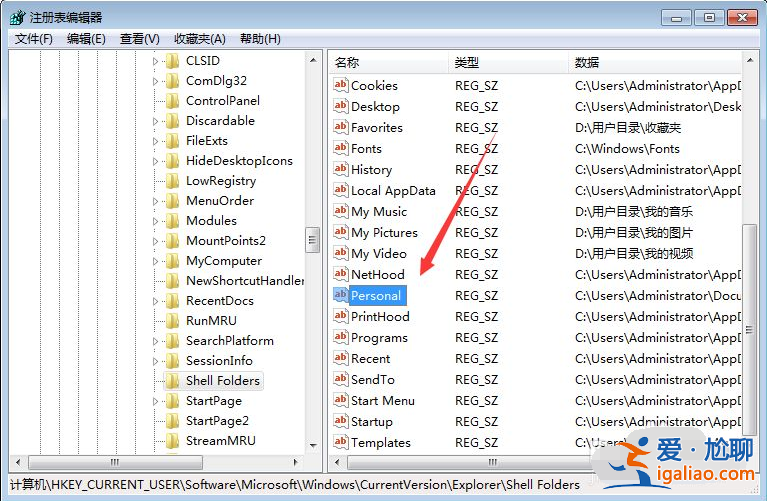The height and width of the screenshot is (501, 767).
Task: Click the C:\Windows\Fonts data cell
Action: [628, 149]
